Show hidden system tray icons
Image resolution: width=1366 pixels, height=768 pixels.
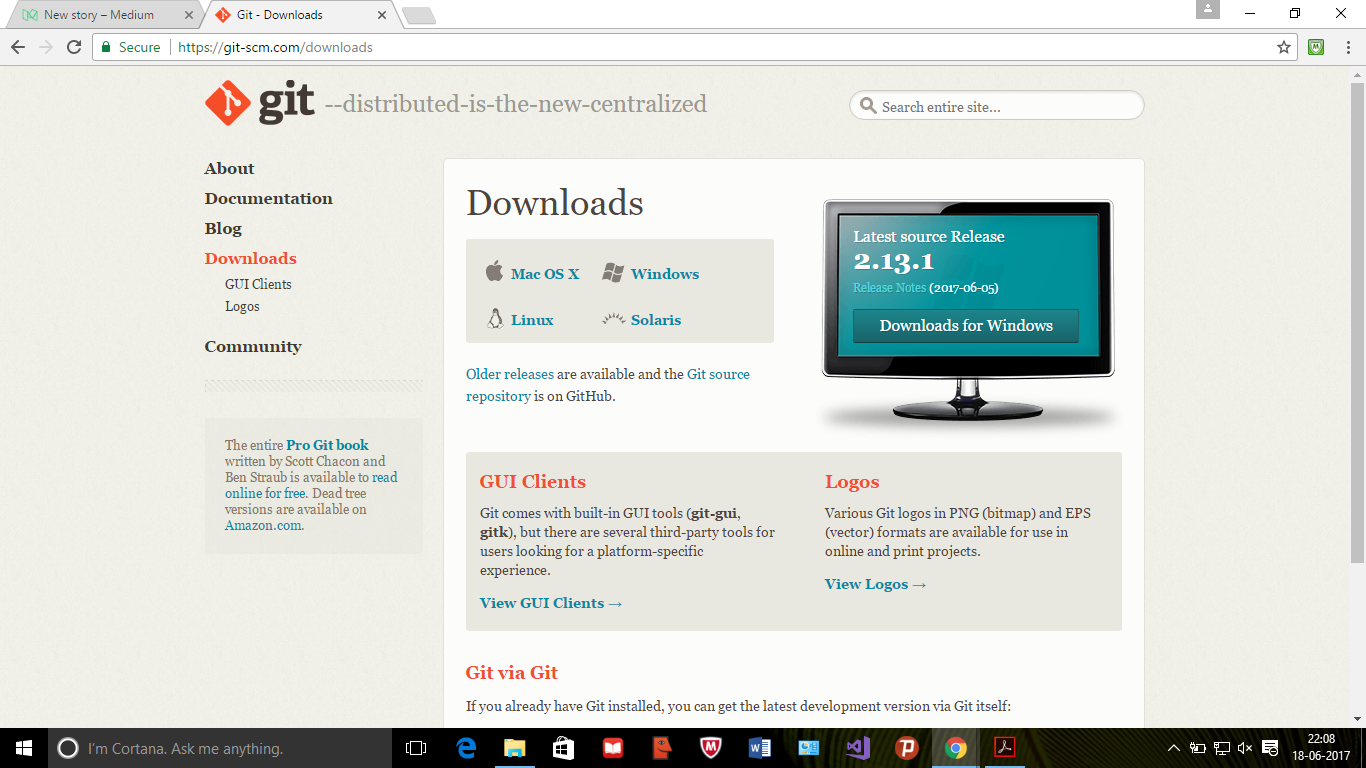(x=1174, y=748)
